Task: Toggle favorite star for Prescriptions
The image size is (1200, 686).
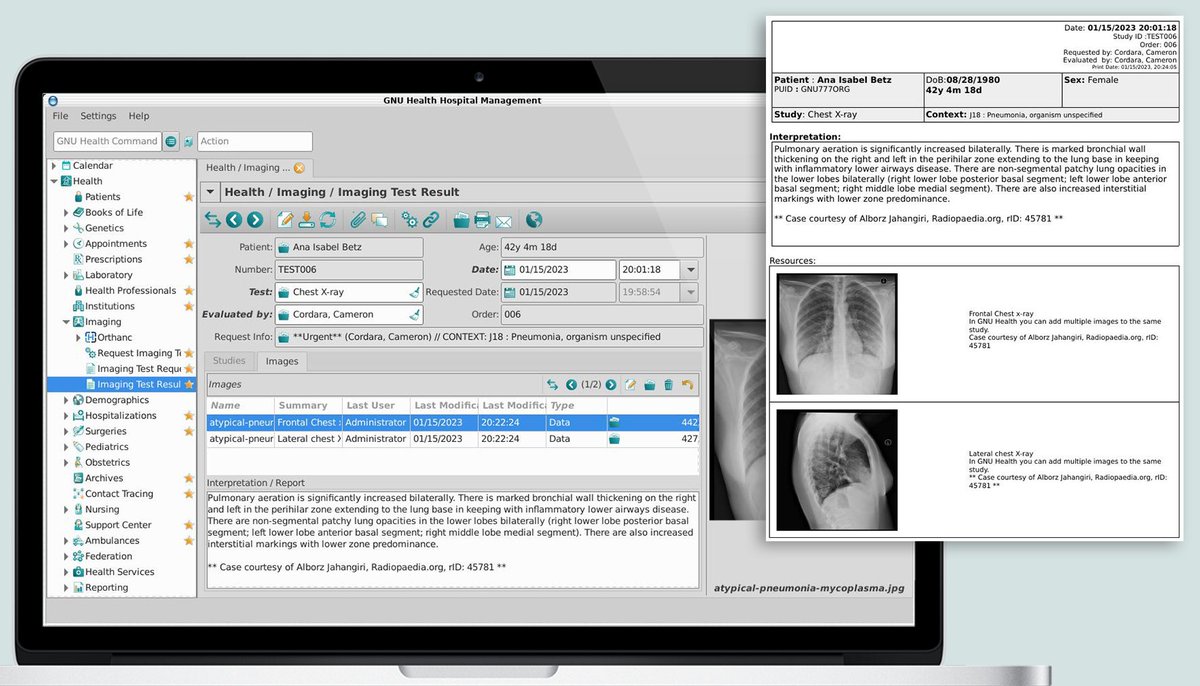Action: coord(189,259)
